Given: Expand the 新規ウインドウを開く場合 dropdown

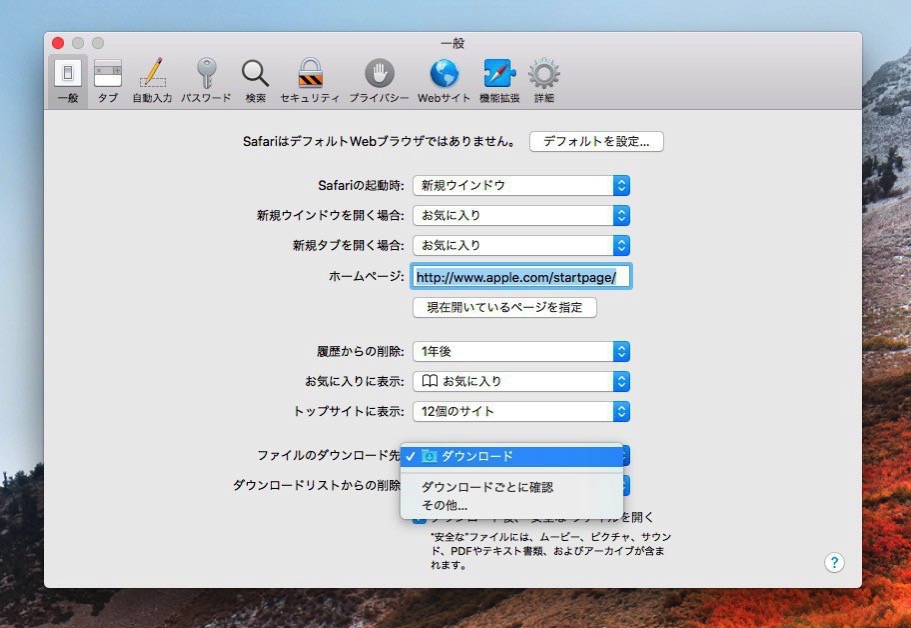Looking at the screenshot, I should (x=521, y=216).
